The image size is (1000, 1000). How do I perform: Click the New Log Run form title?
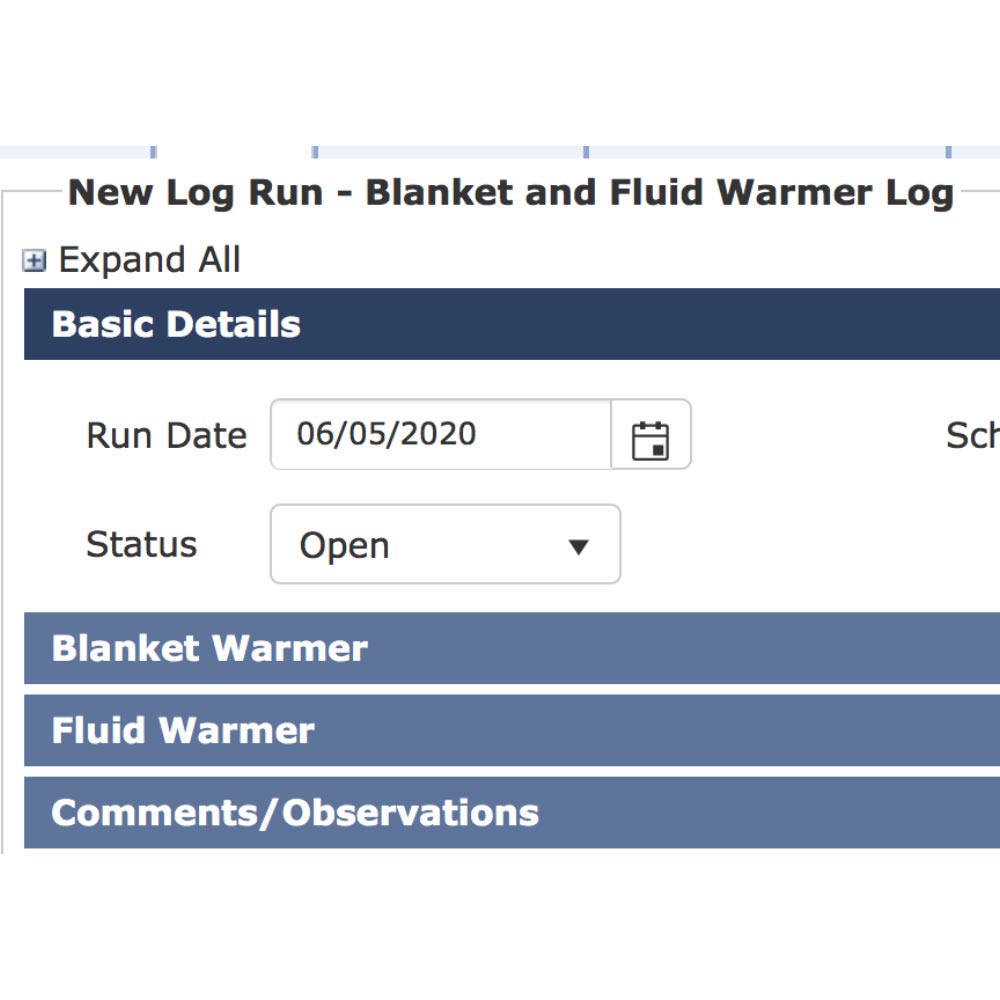coord(510,192)
